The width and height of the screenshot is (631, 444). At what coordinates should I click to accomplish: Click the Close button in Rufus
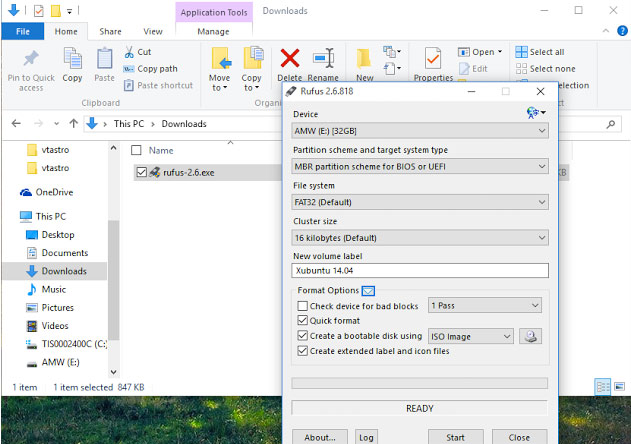pos(519,437)
